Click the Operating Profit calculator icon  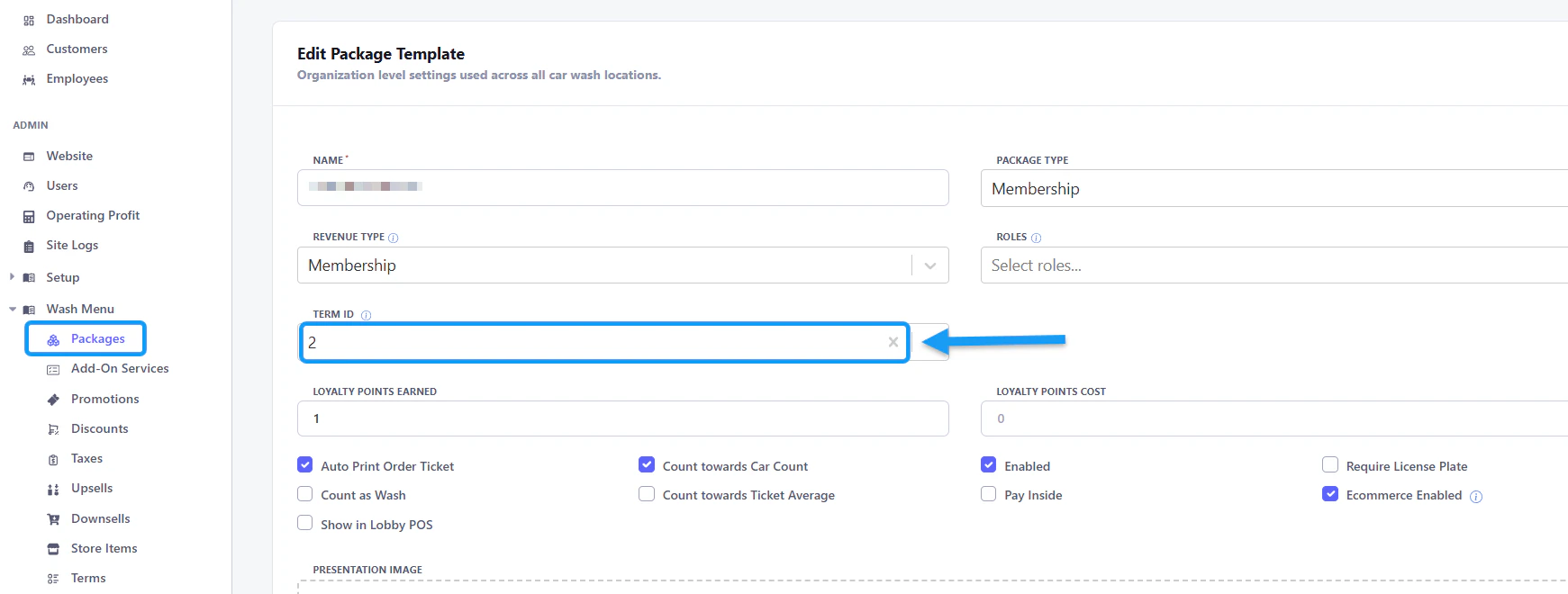(29, 216)
